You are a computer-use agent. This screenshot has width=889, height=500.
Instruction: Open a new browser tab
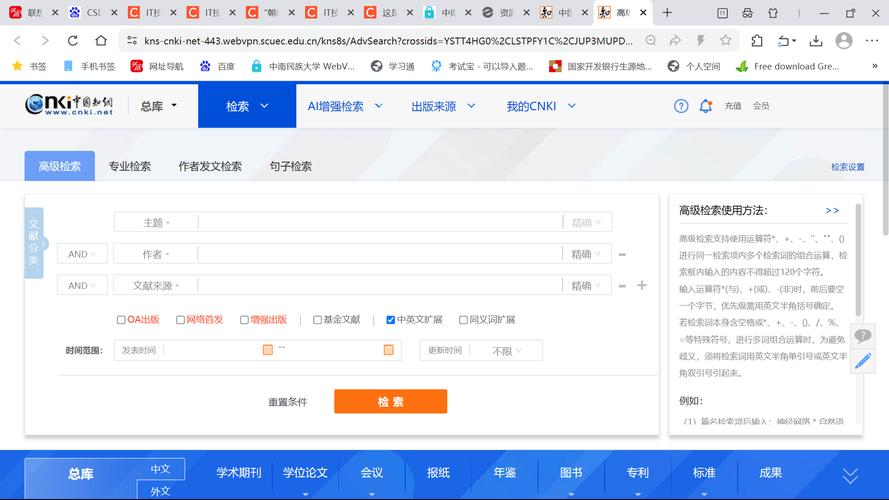(x=667, y=12)
